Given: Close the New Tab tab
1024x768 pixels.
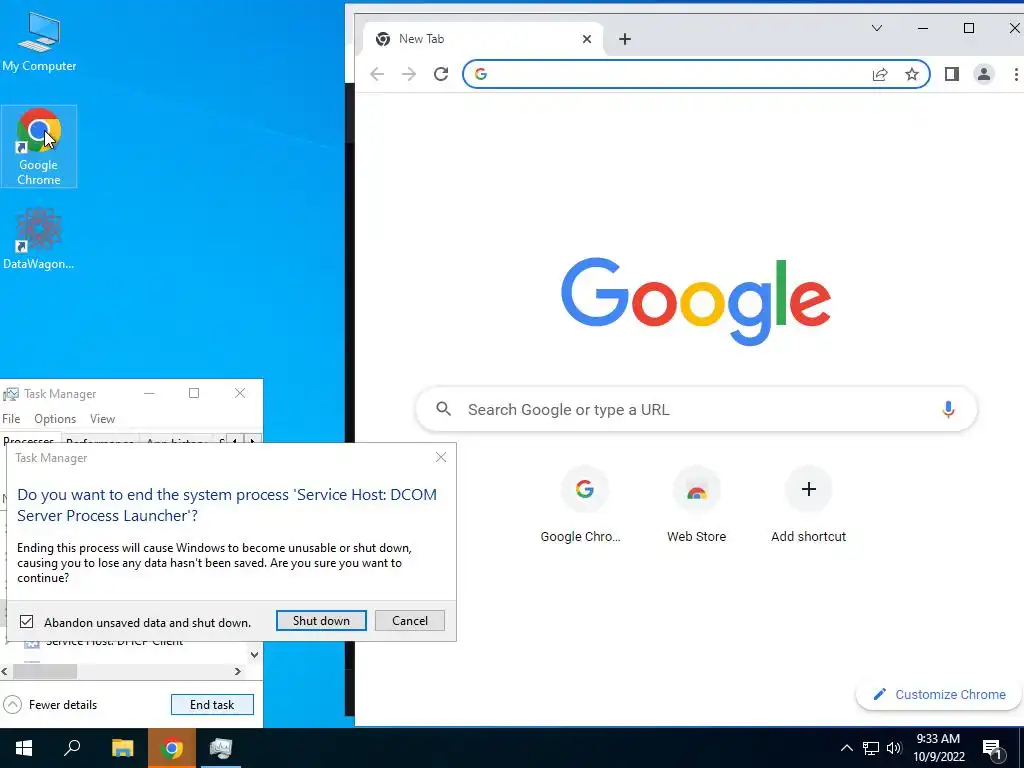Looking at the screenshot, I should 586,39.
